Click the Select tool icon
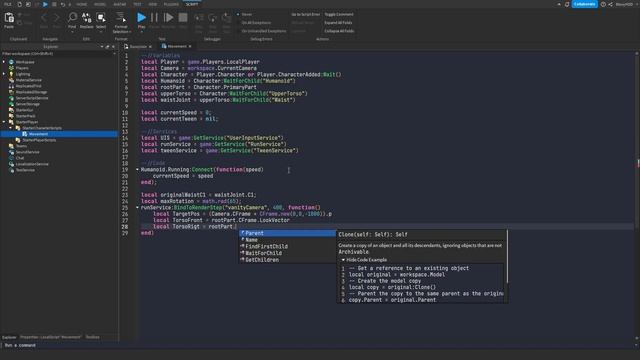The image size is (640, 360). coord(101,18)
